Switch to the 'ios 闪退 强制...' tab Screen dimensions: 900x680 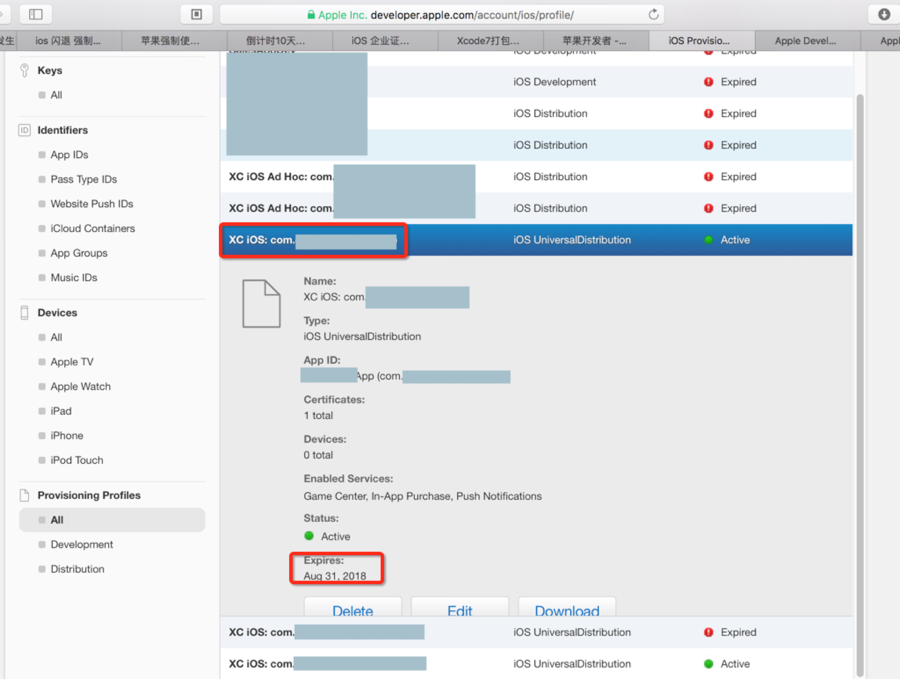68,41
